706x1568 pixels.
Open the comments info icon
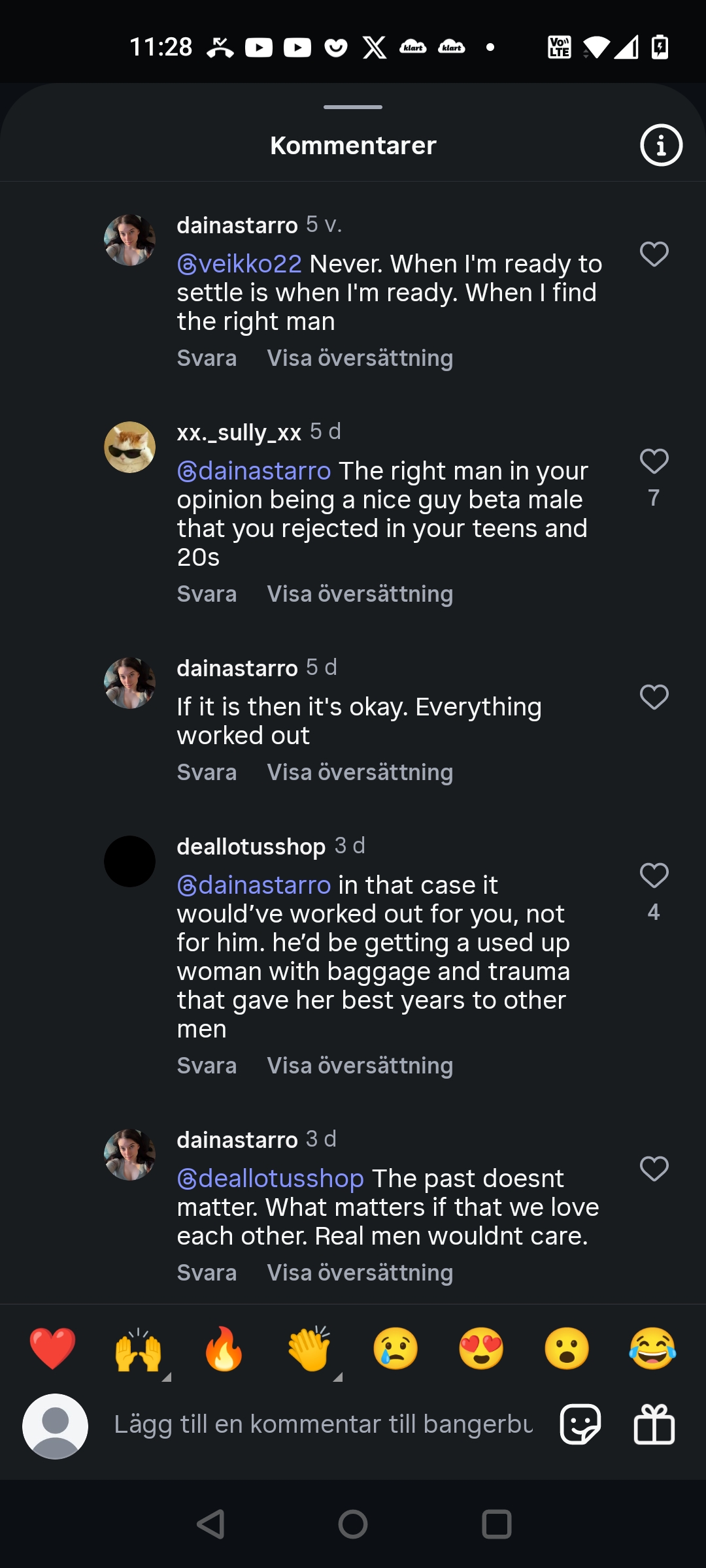pos(661,145)
